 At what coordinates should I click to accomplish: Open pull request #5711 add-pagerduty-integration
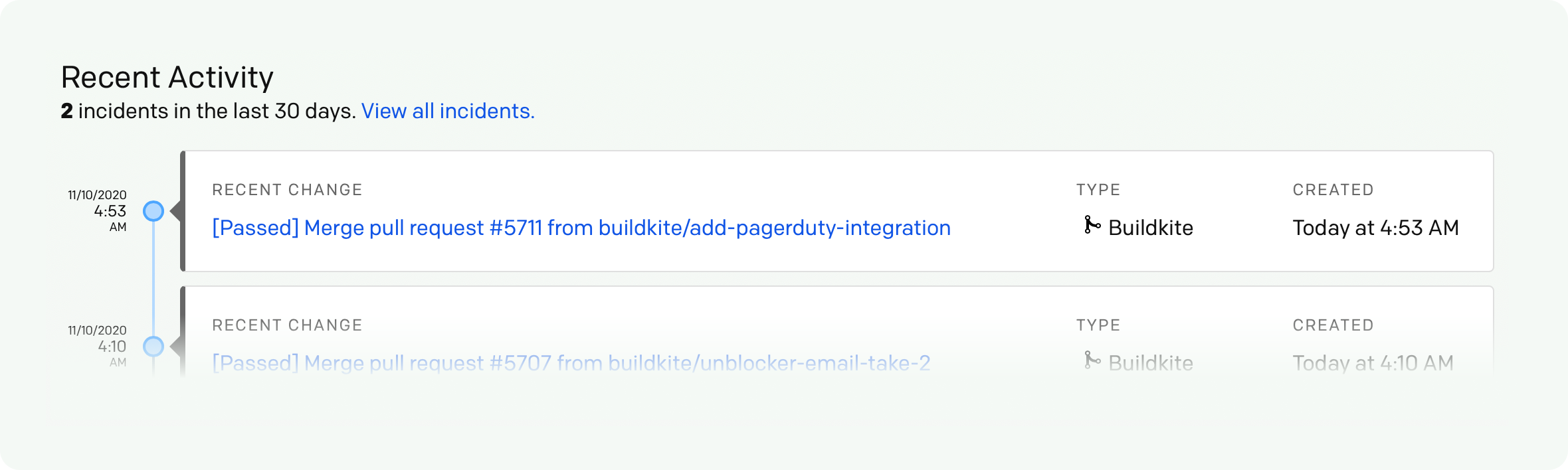[581, 228]
